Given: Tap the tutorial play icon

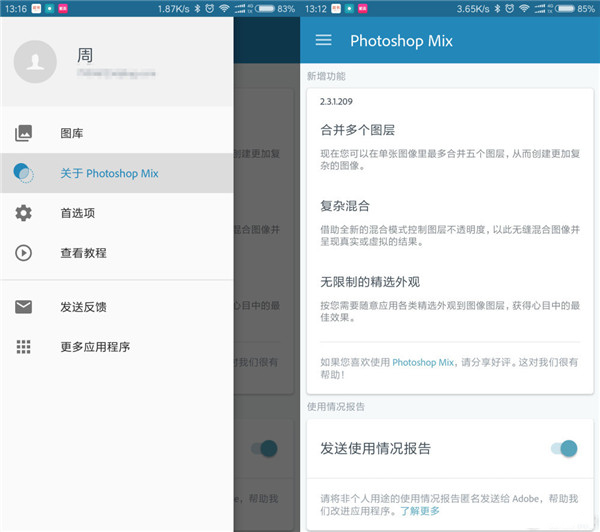Looking at the screenshot, I should click(x=23, y=253).
